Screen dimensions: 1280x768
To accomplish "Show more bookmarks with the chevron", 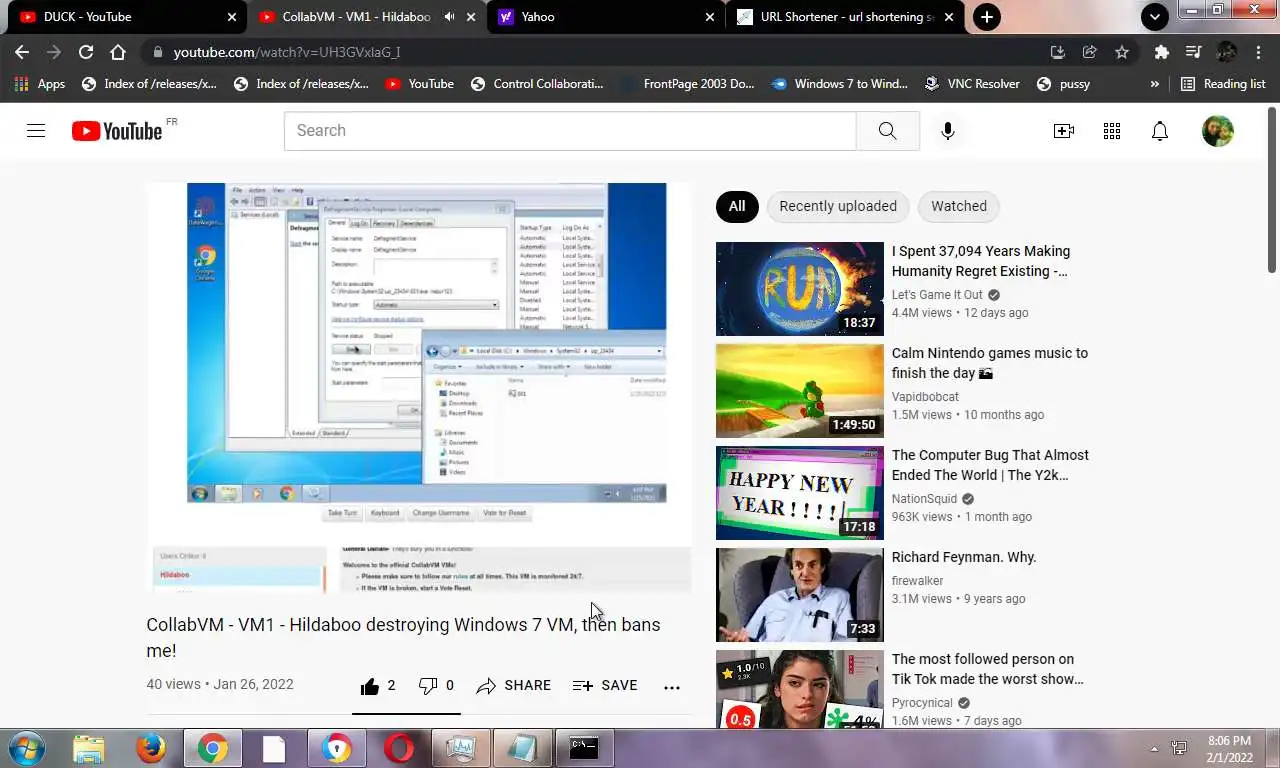I will [x=1155, y=84].
